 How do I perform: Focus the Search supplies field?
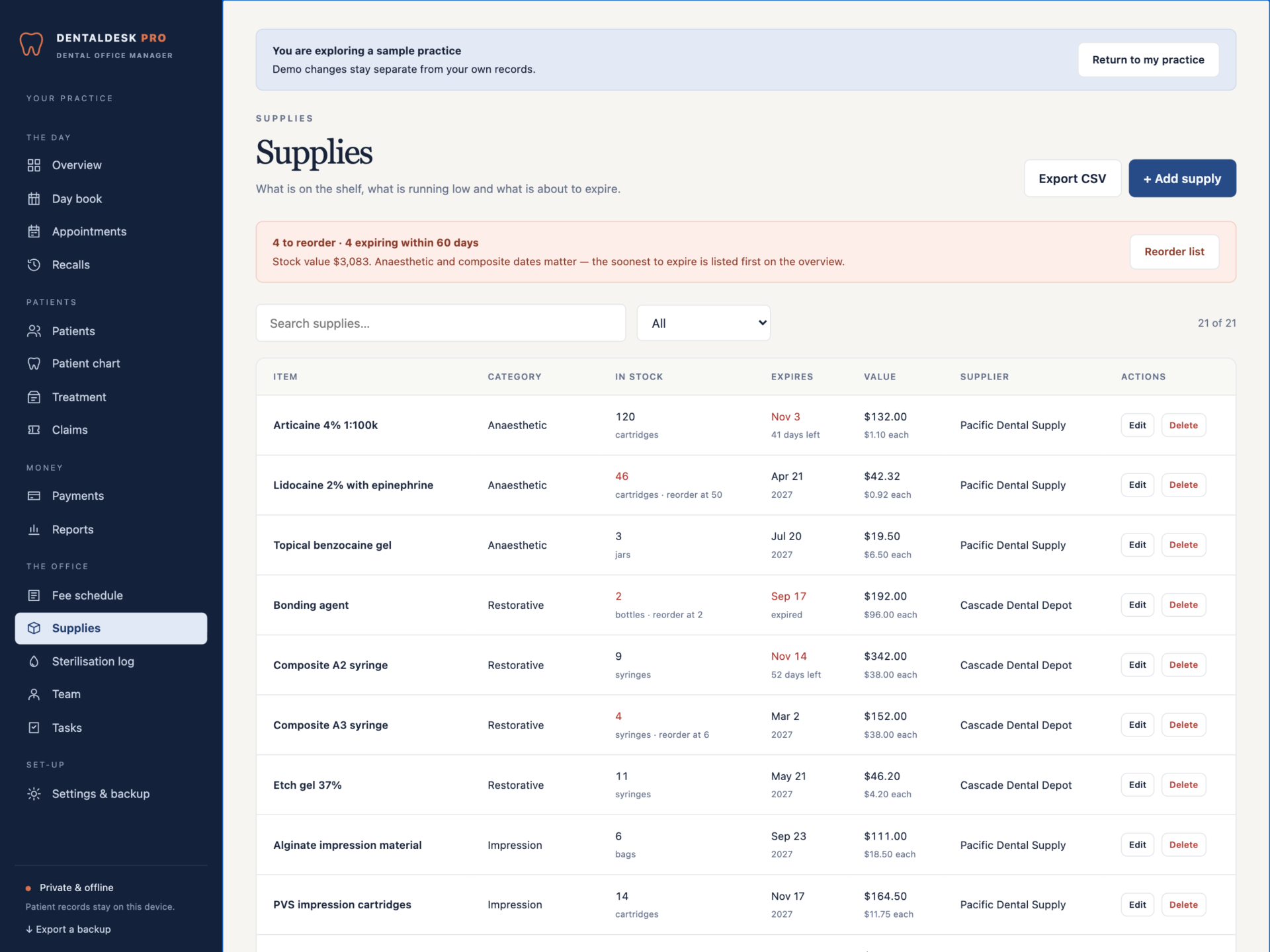point(441,323)
